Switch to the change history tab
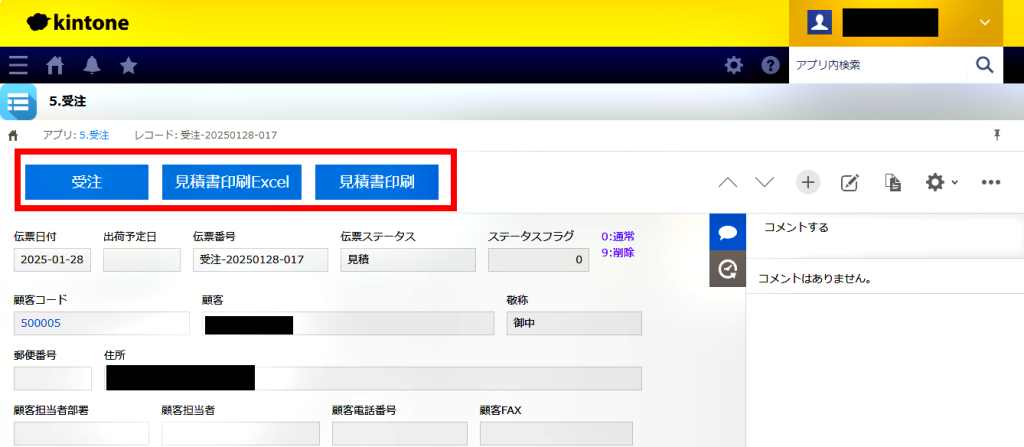This screenshot has width=1024, height=447. [728, 269]
